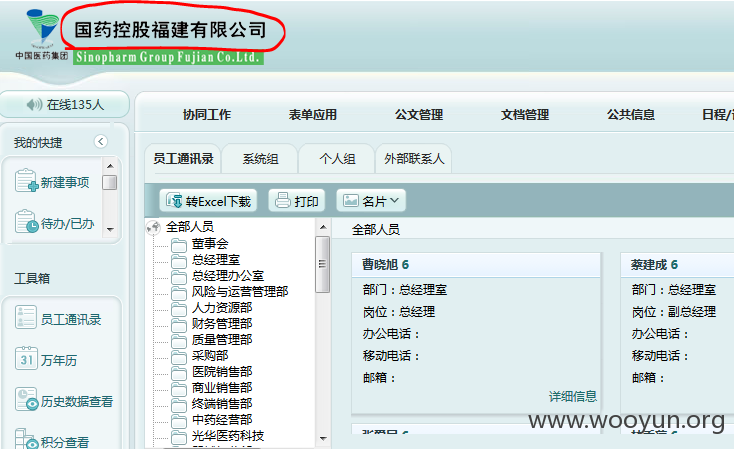
Task: Select the 总经理室 folder in tree
Action: point(216,259)
